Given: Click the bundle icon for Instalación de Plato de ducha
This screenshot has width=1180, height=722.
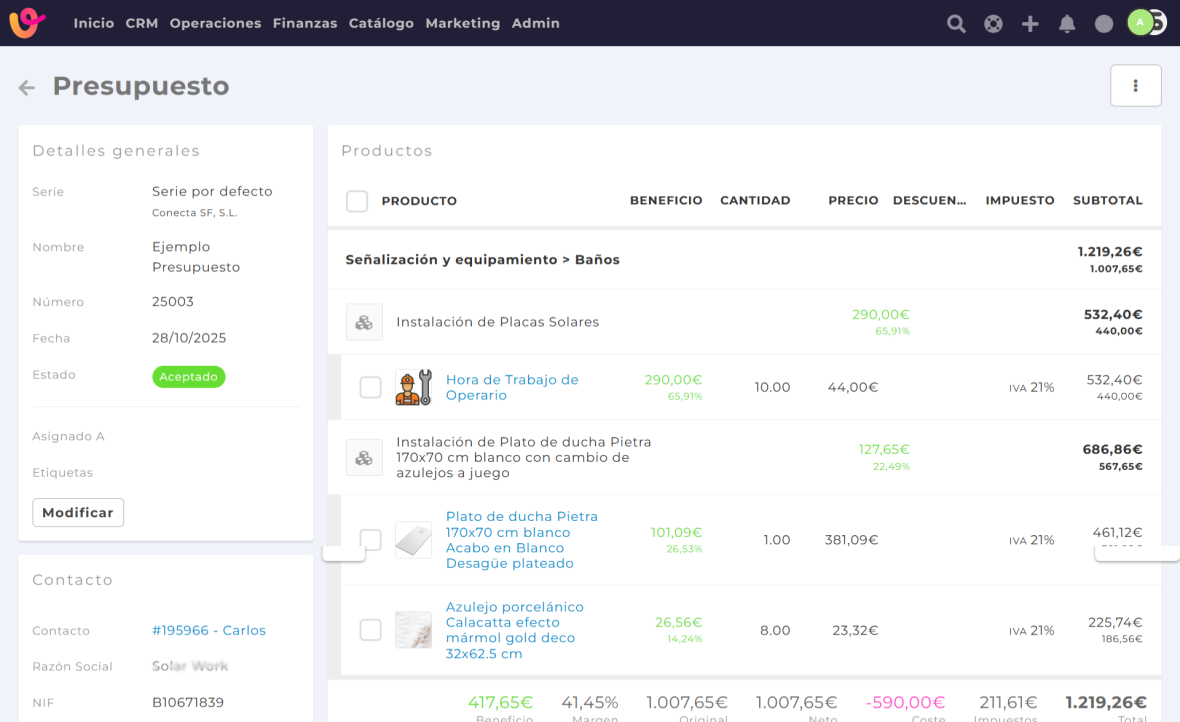Looking at the screenshot, I should coord(364,457).
